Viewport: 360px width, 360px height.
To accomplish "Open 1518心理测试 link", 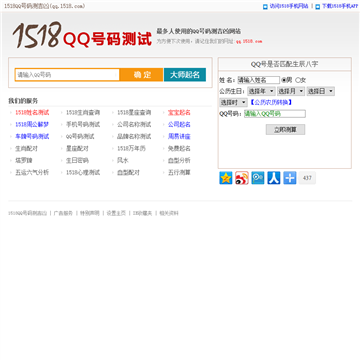I will pyautogui.click(x=83, y=173).
